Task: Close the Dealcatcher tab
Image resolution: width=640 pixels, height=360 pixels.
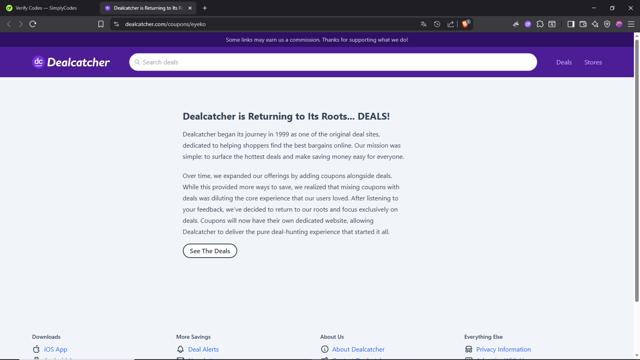Action: (x=190, y=8)
